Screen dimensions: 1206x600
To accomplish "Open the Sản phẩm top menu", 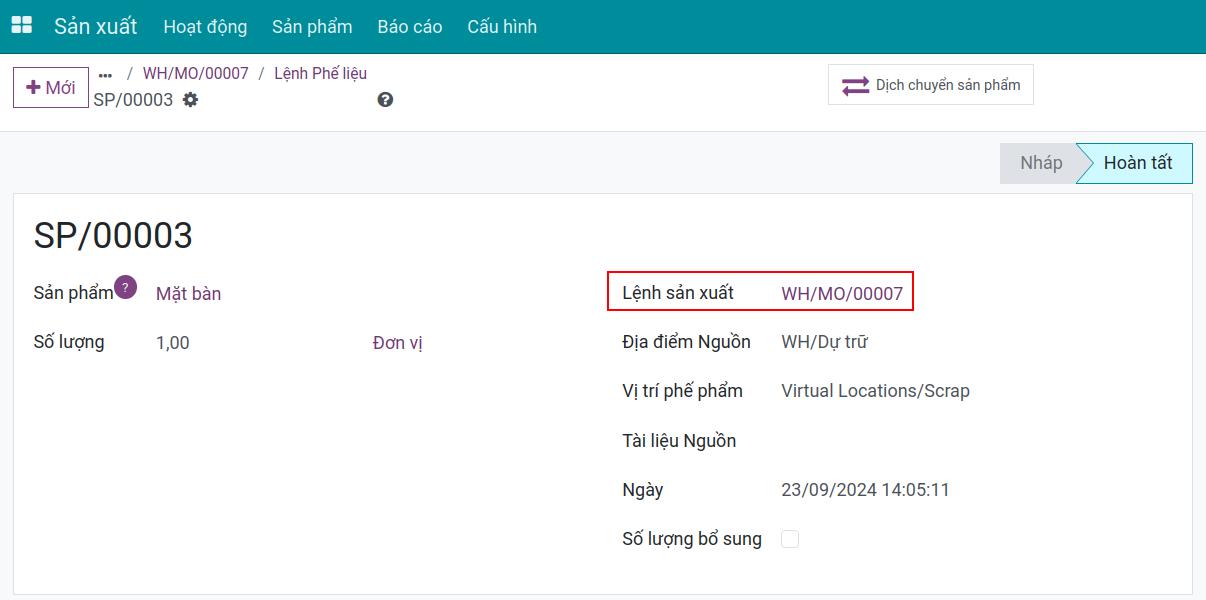I will [x=312, y=27].
